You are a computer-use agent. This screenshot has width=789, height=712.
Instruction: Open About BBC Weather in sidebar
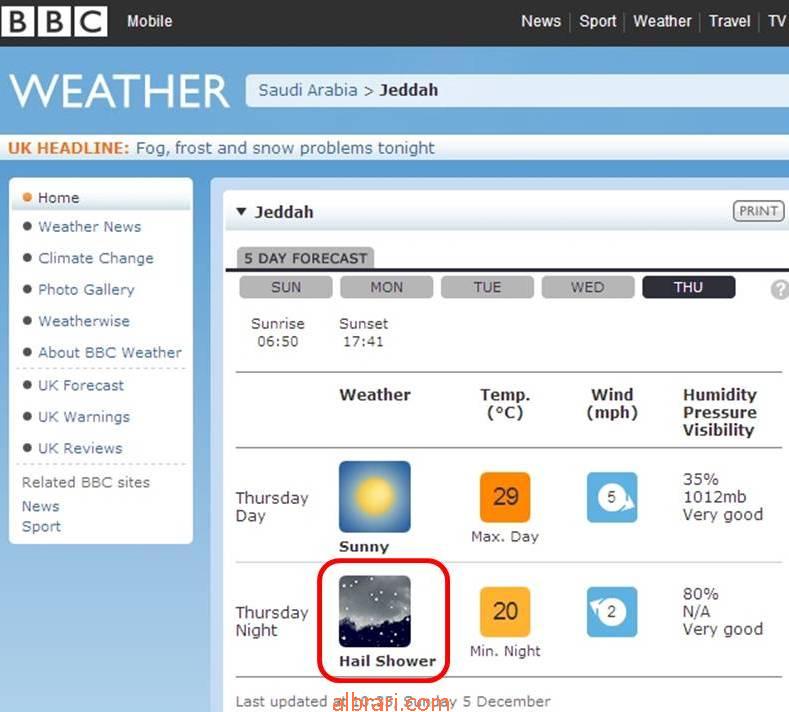(110, 352)
